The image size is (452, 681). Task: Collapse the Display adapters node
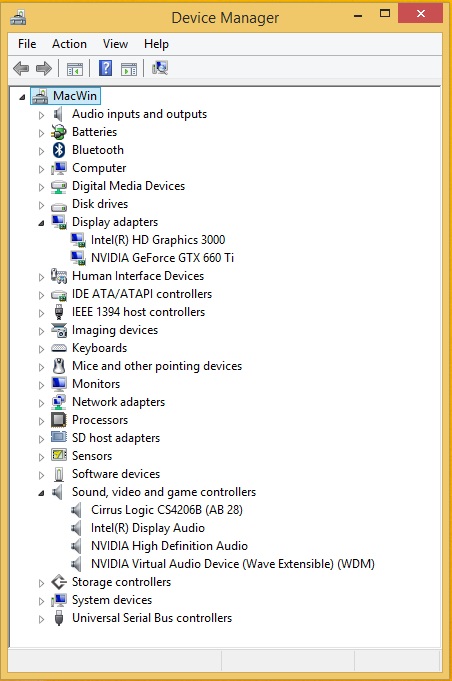tap(41, 223)
